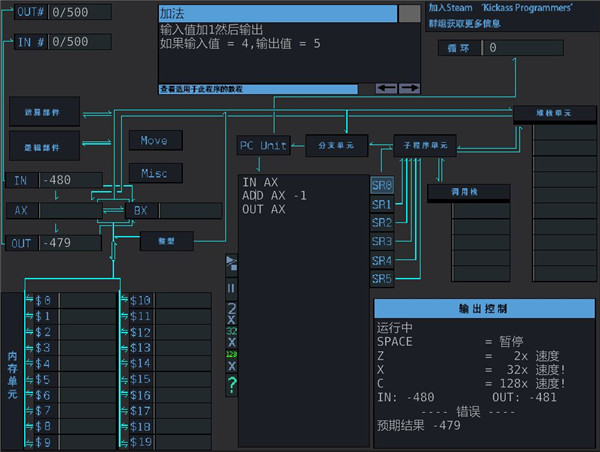Go to next puzzle with right arrow
600x452 pixels.
pyautogui.click(x=409, y=88)
